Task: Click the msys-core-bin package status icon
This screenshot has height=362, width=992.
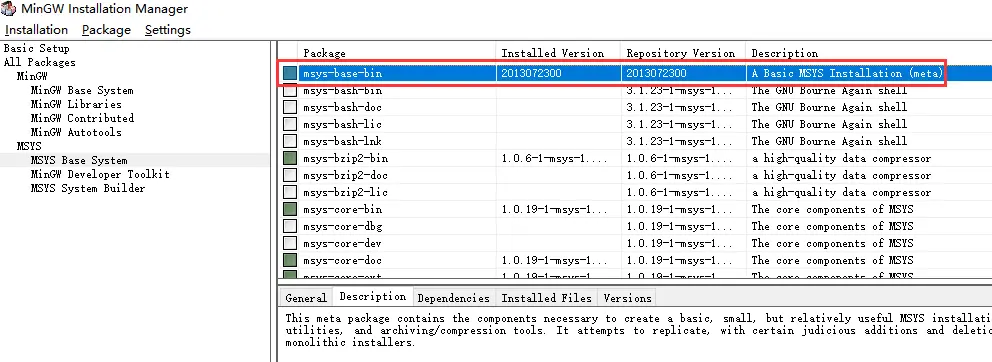Action: click(x=290, y=209)
